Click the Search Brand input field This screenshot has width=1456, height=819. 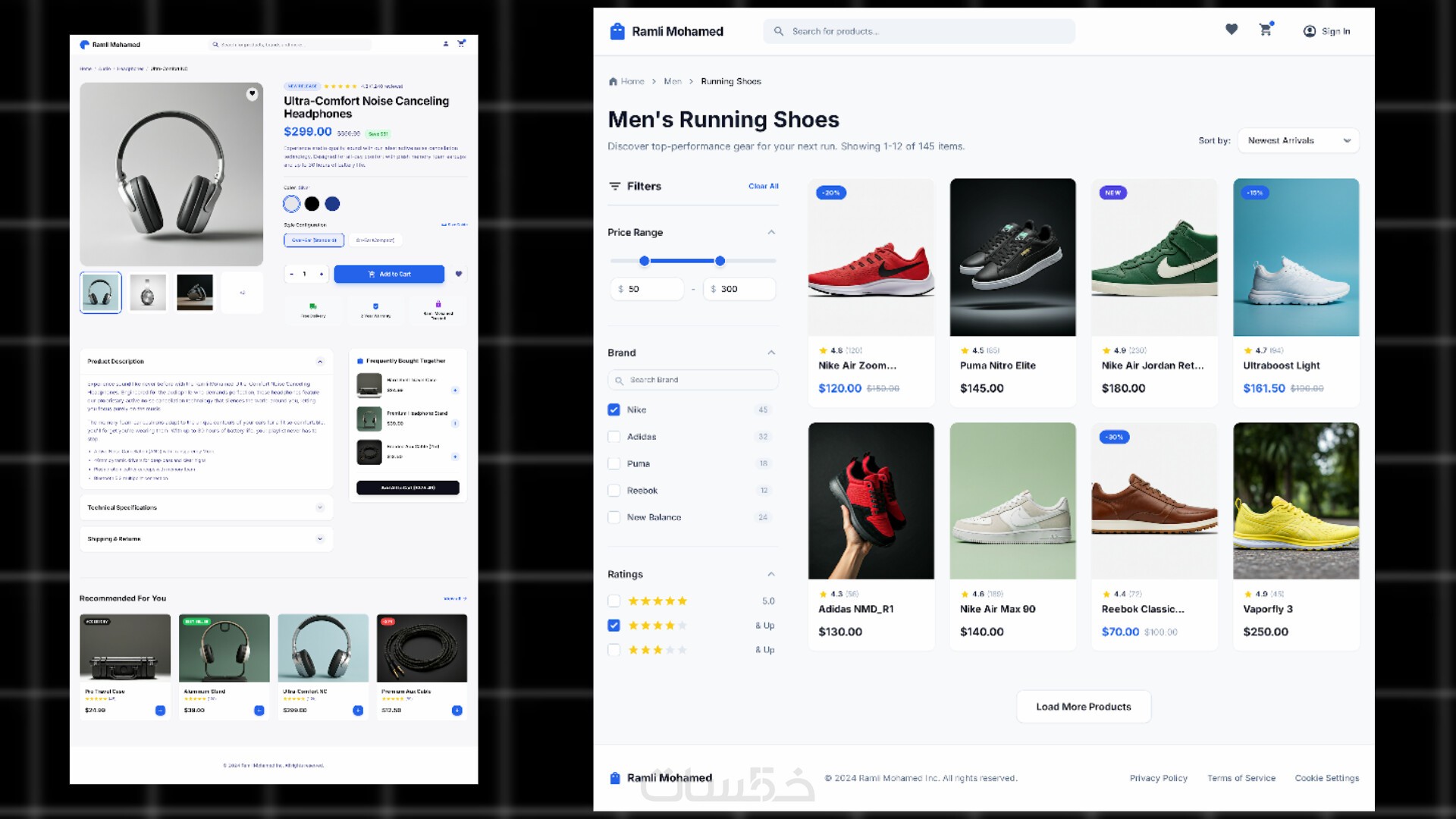pos(693,380)
